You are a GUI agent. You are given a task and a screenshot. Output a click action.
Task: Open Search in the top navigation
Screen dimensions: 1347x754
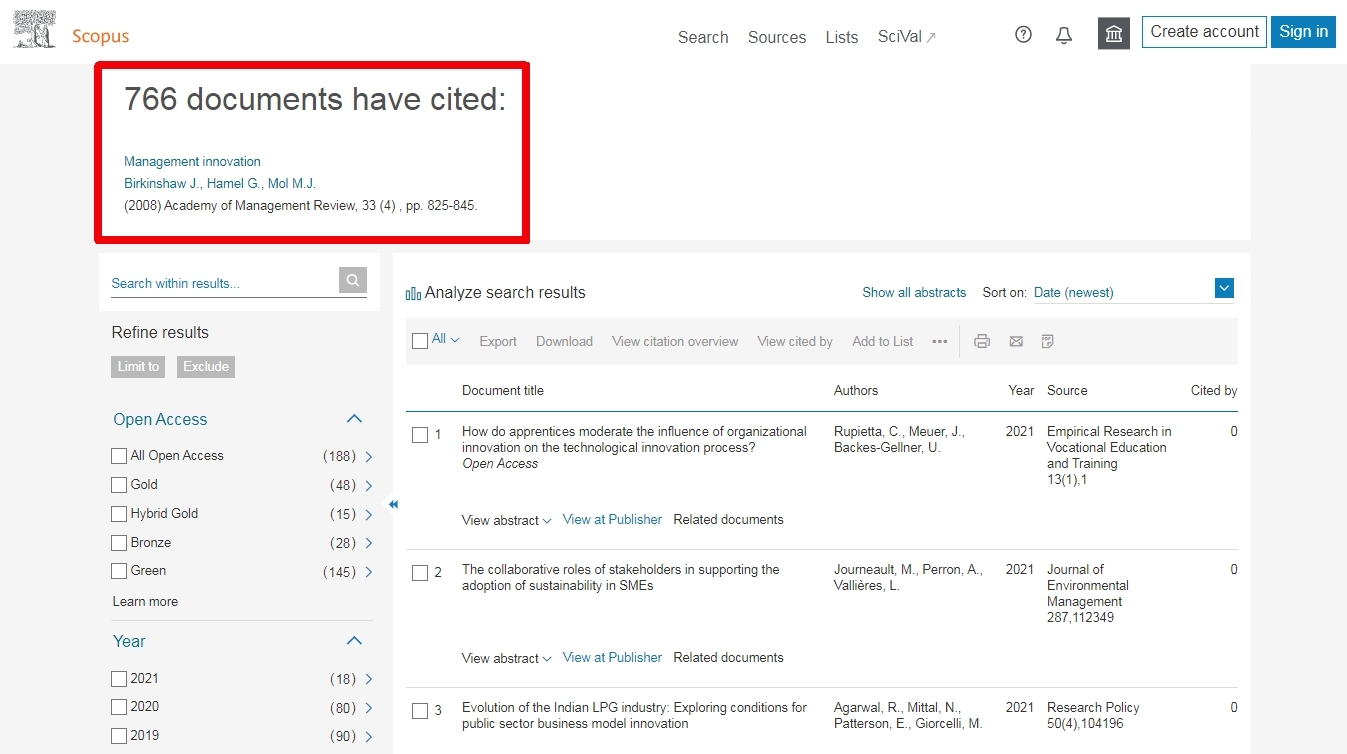pyautogui.click(x=703, y=37)
